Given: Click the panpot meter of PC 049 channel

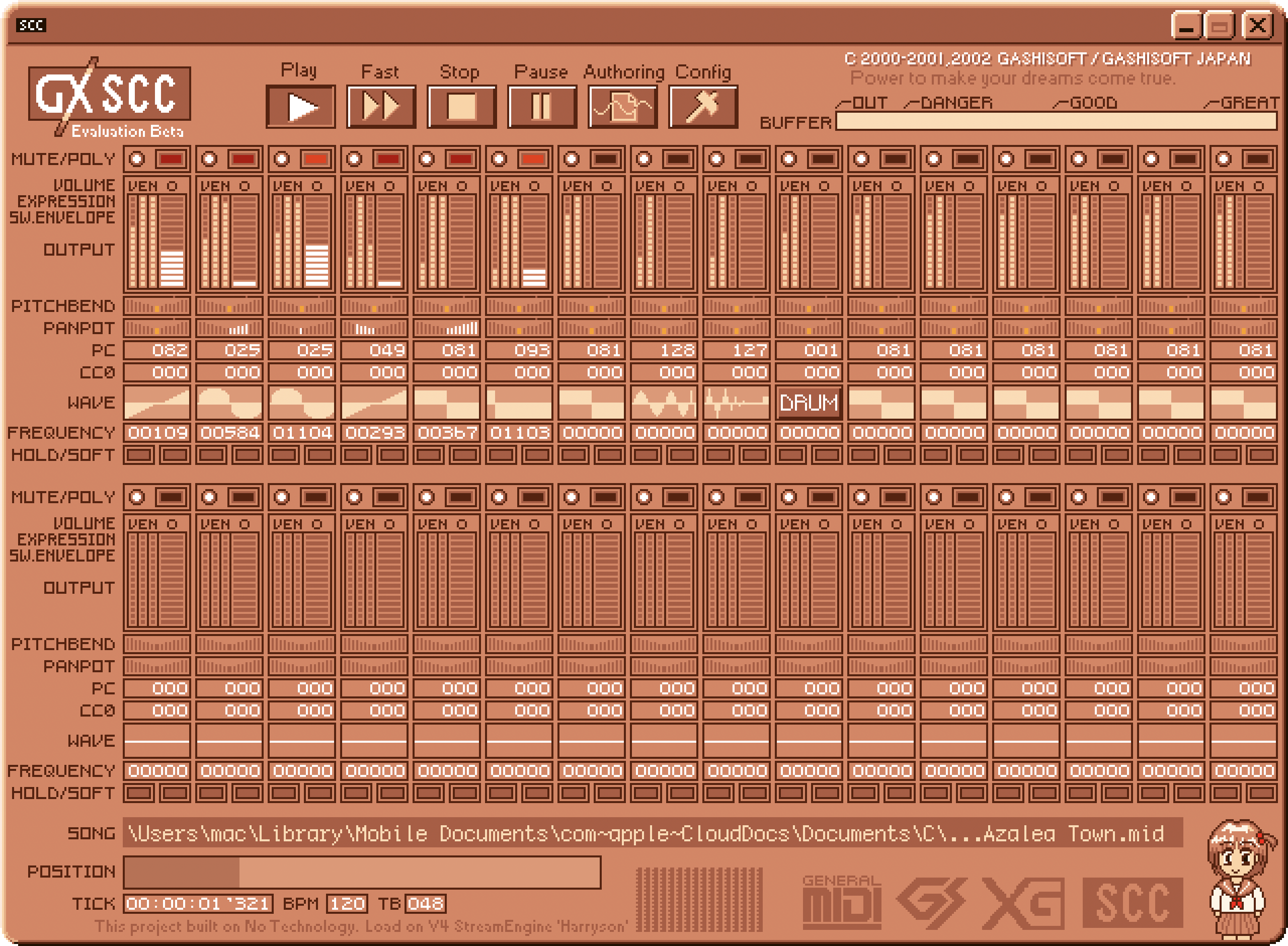Looking at the screenshot, I should 374,329.
